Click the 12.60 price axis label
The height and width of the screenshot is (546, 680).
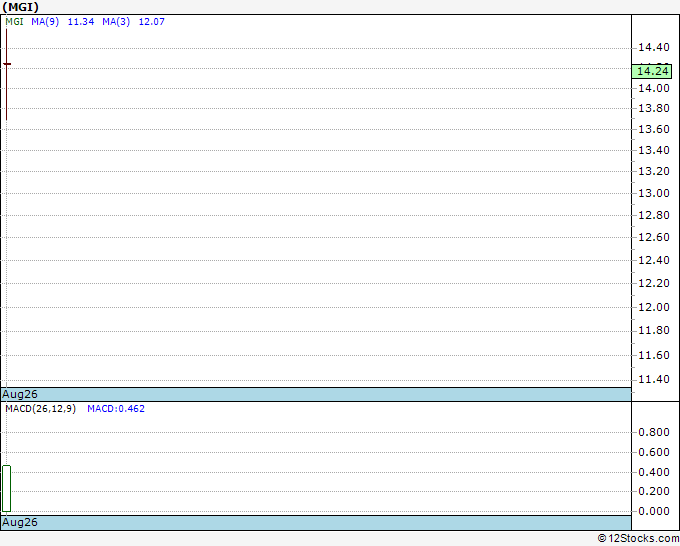pyautogui.click(x=654, y=237)
